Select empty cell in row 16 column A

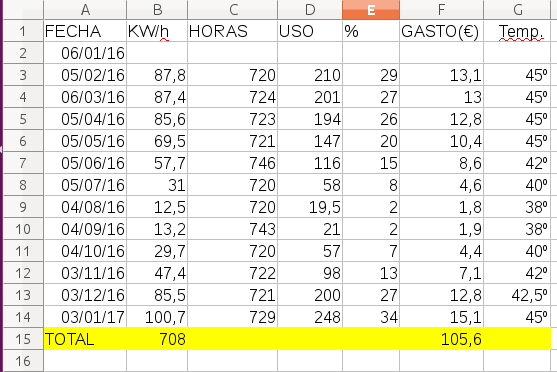pyautogui.click(x=85, y=361)
